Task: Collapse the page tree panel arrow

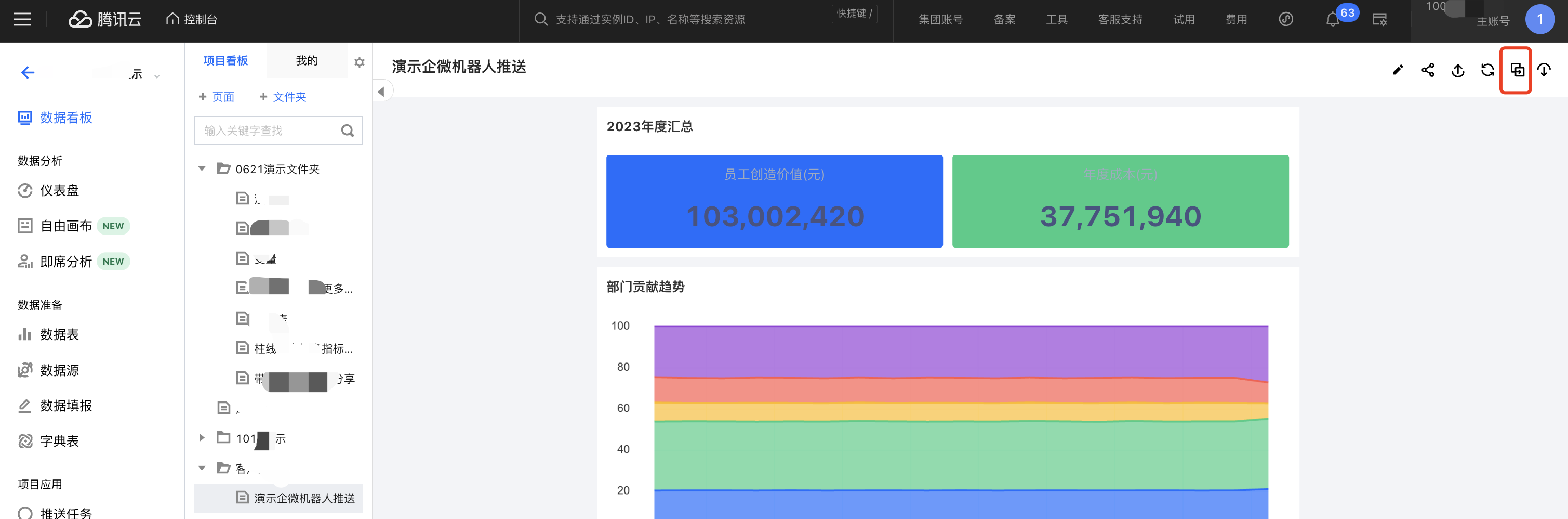Action: [x=381, y=92]
